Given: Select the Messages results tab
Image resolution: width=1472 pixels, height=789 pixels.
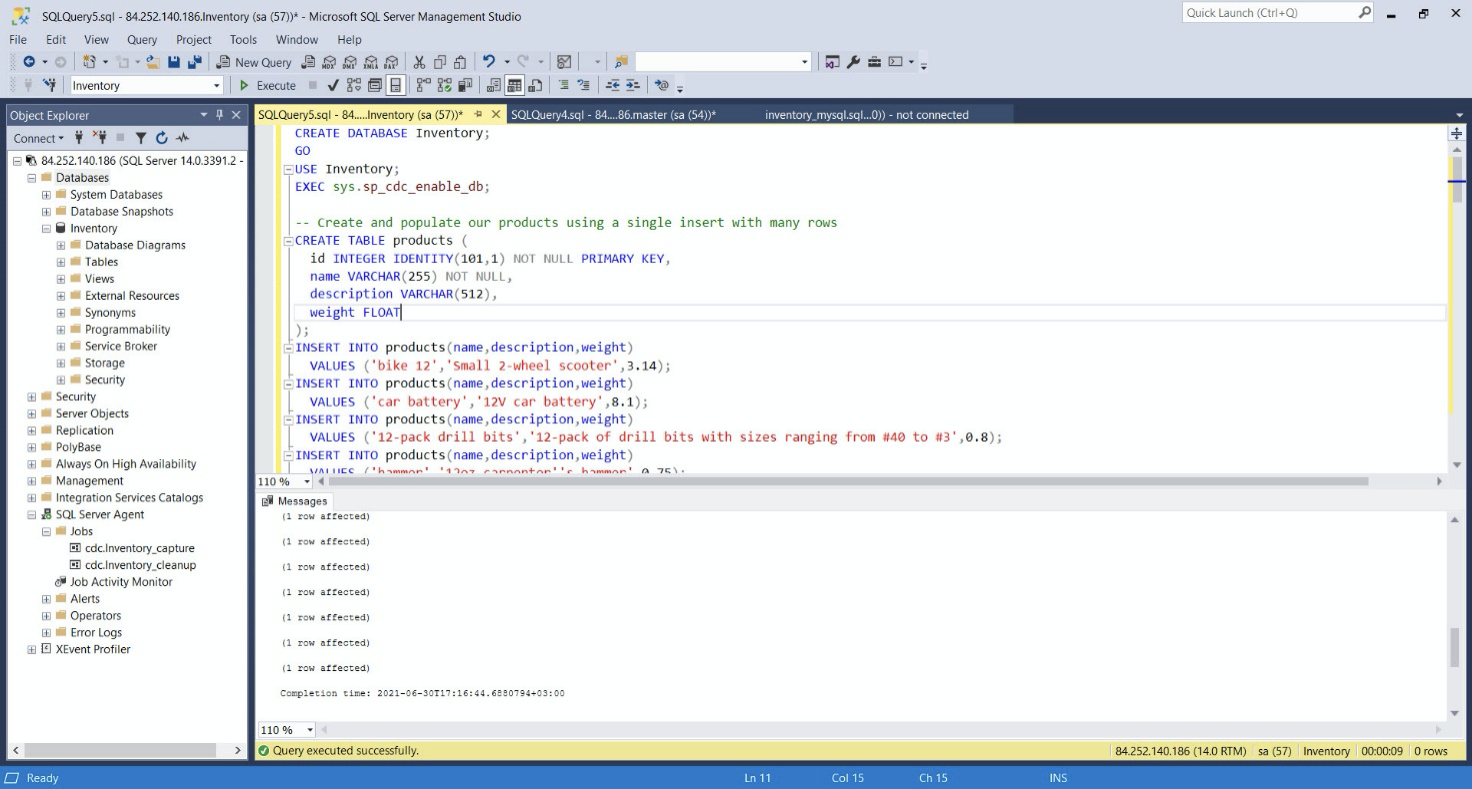Looking at the screenshot, I should [295, 501].
